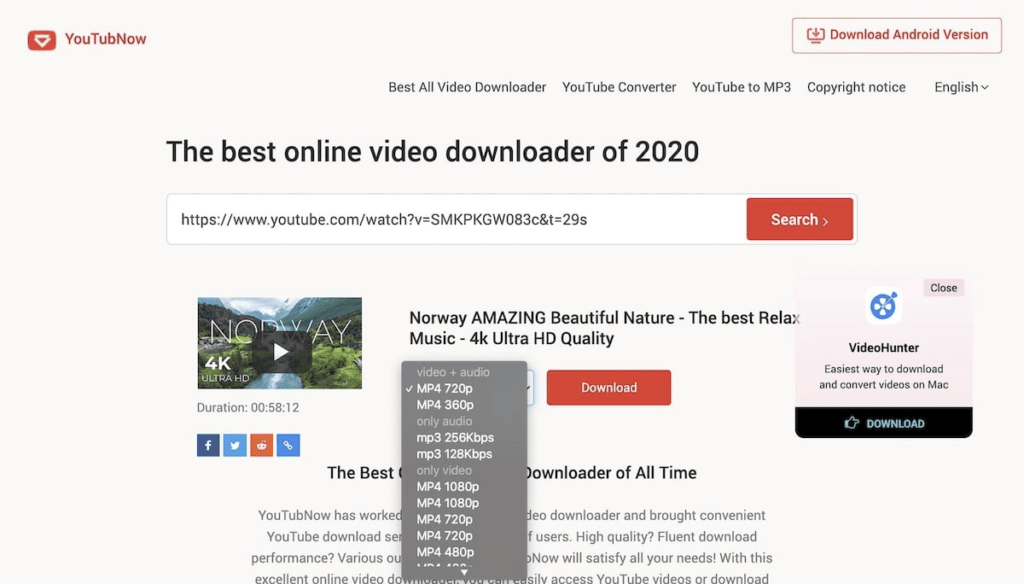
Task: Click the black DOWNLOAD ad button
Action: (x=884, y=423)
